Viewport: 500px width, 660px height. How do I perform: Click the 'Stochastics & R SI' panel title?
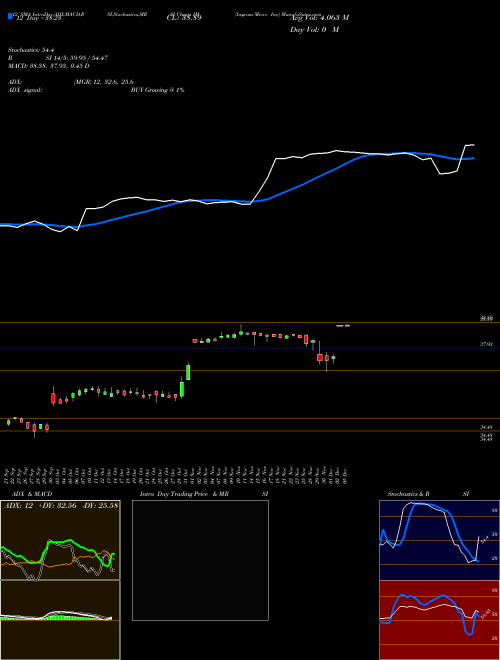428,494
